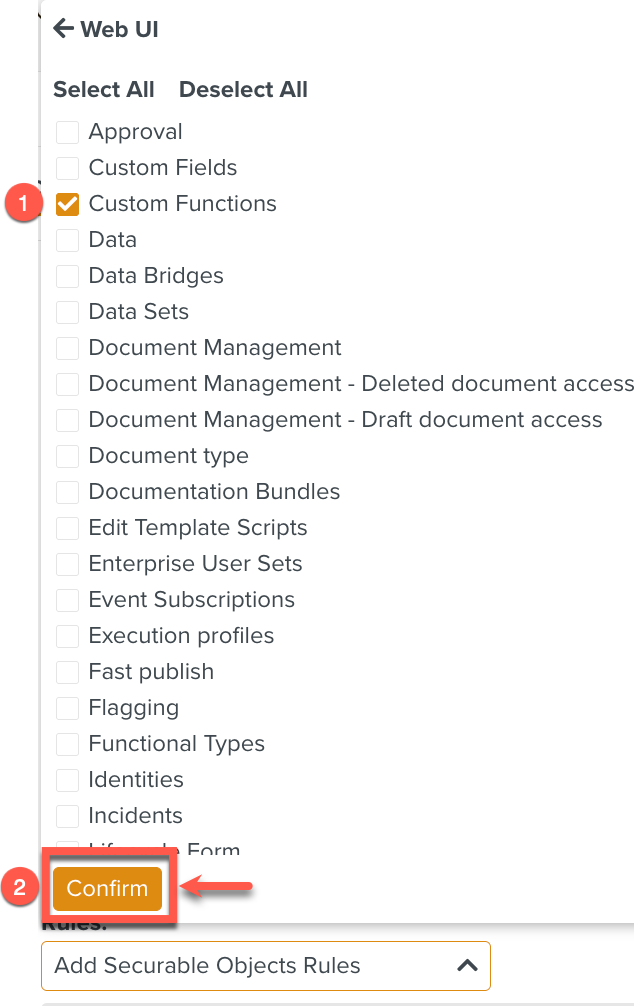This screenshot has width=634, height=1006.
Task: Check the Document type checkbox
Action: pos(67,456)
